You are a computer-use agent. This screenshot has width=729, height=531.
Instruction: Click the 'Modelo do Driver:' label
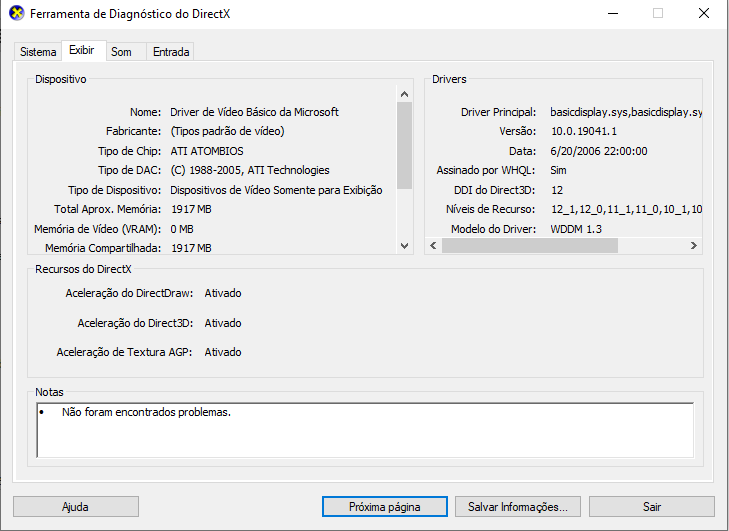pos(493,229)
